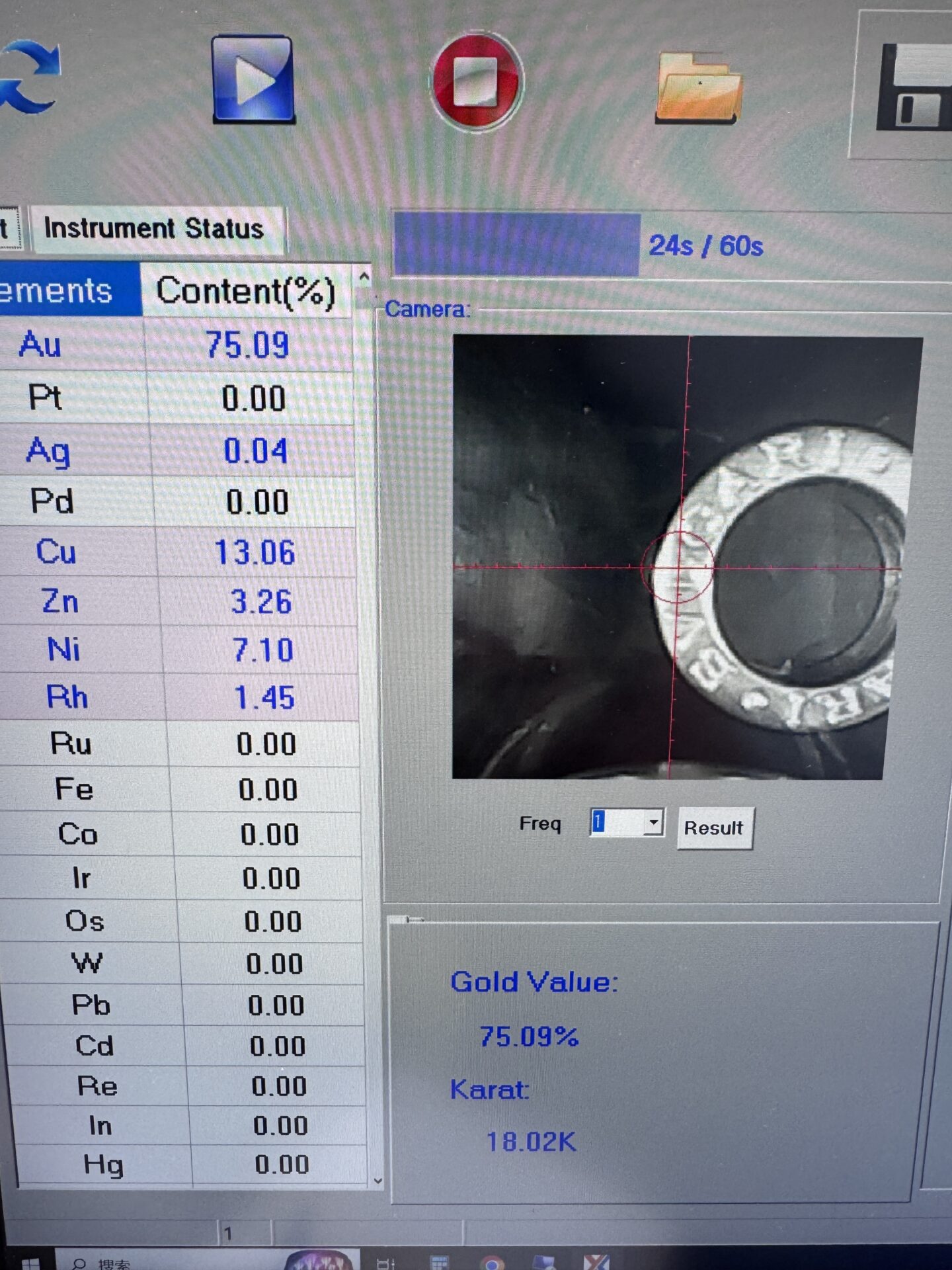Select the Ni element row
Viewport: 952px width, 1270px height.
179,650
